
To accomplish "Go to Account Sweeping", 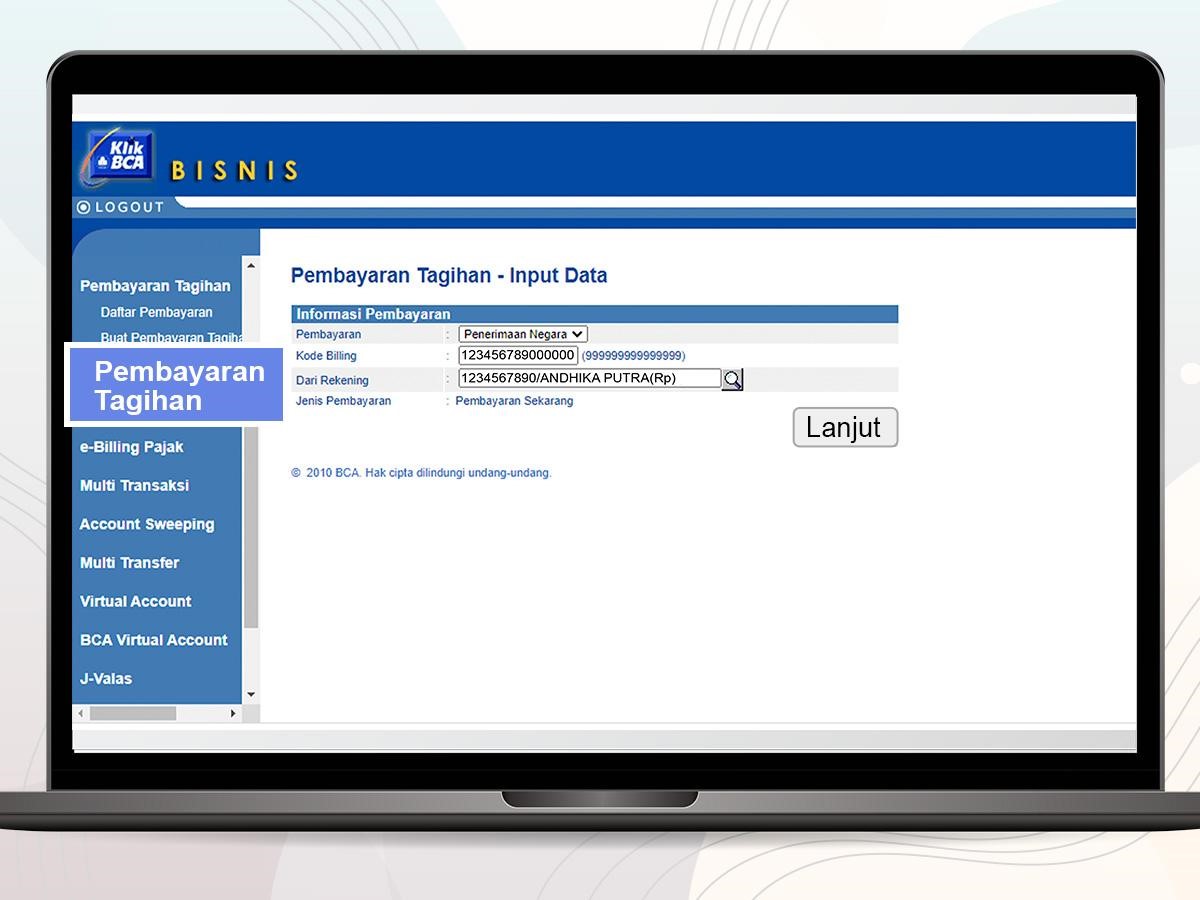I will 147,524.
